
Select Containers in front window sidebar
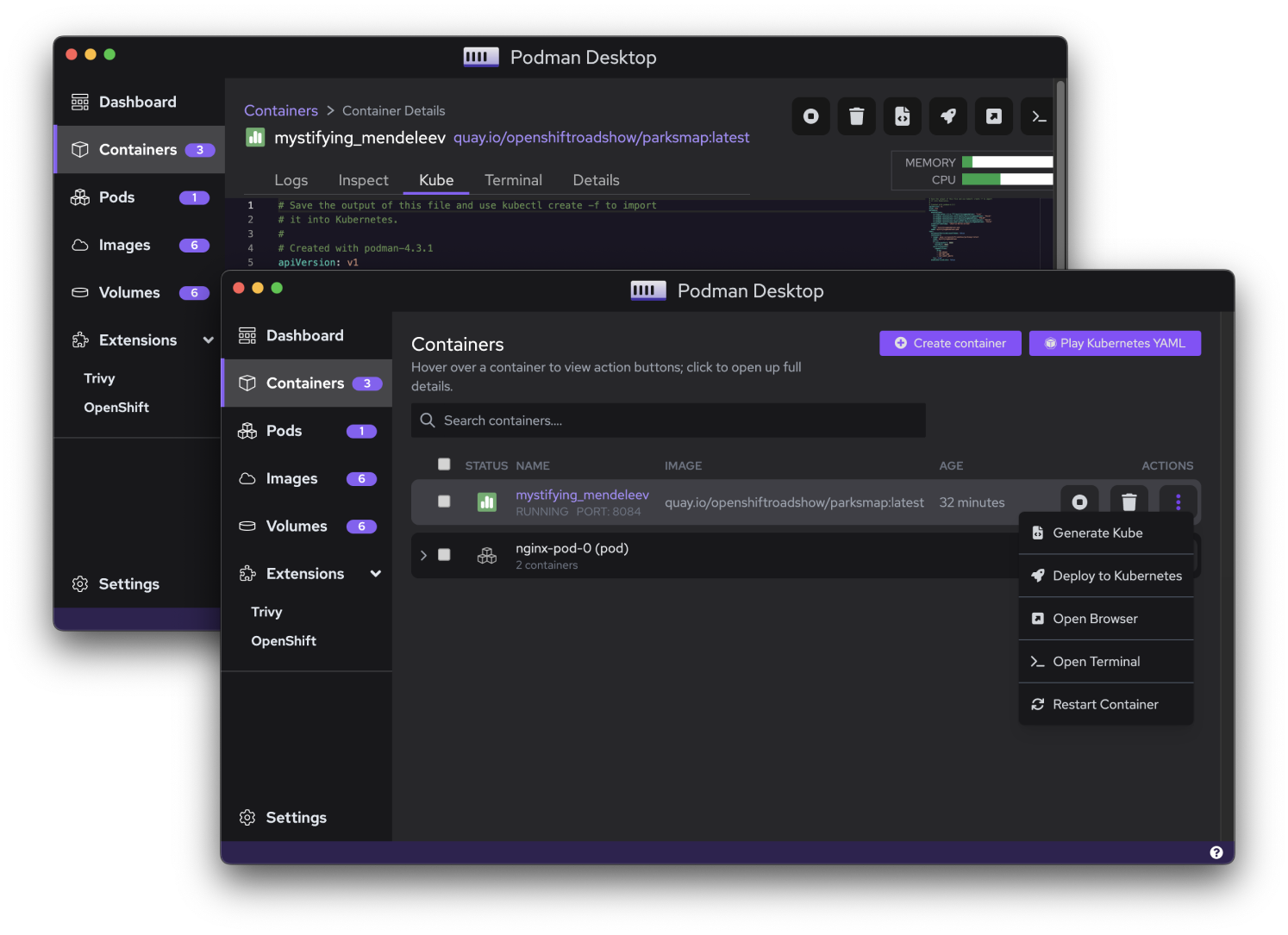pyautogui.click(x=306, y=383)
